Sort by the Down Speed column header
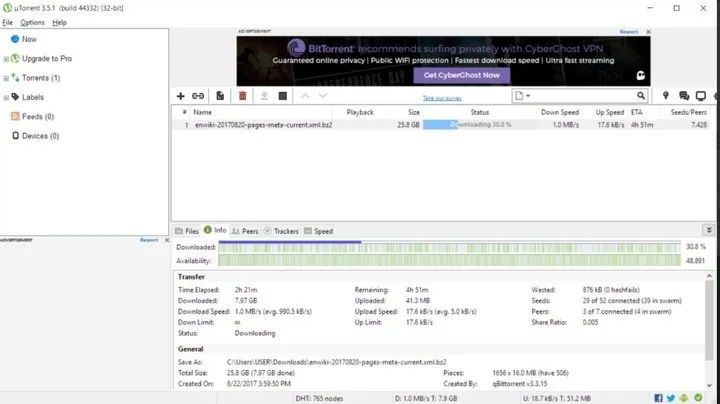Screen dimensions: 720x404 [x=560, y=112]
